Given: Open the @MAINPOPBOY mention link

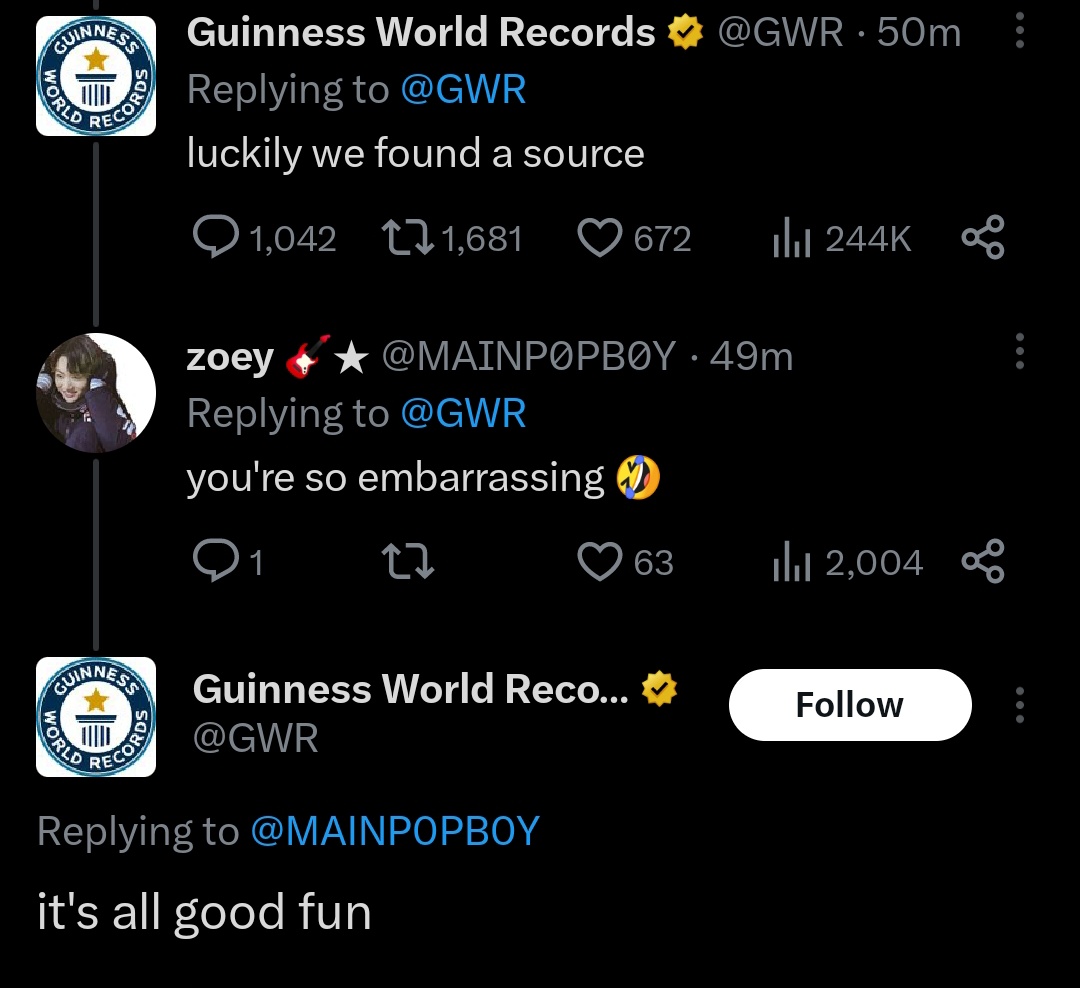Looking at the screenshot, I should point(393,831).
